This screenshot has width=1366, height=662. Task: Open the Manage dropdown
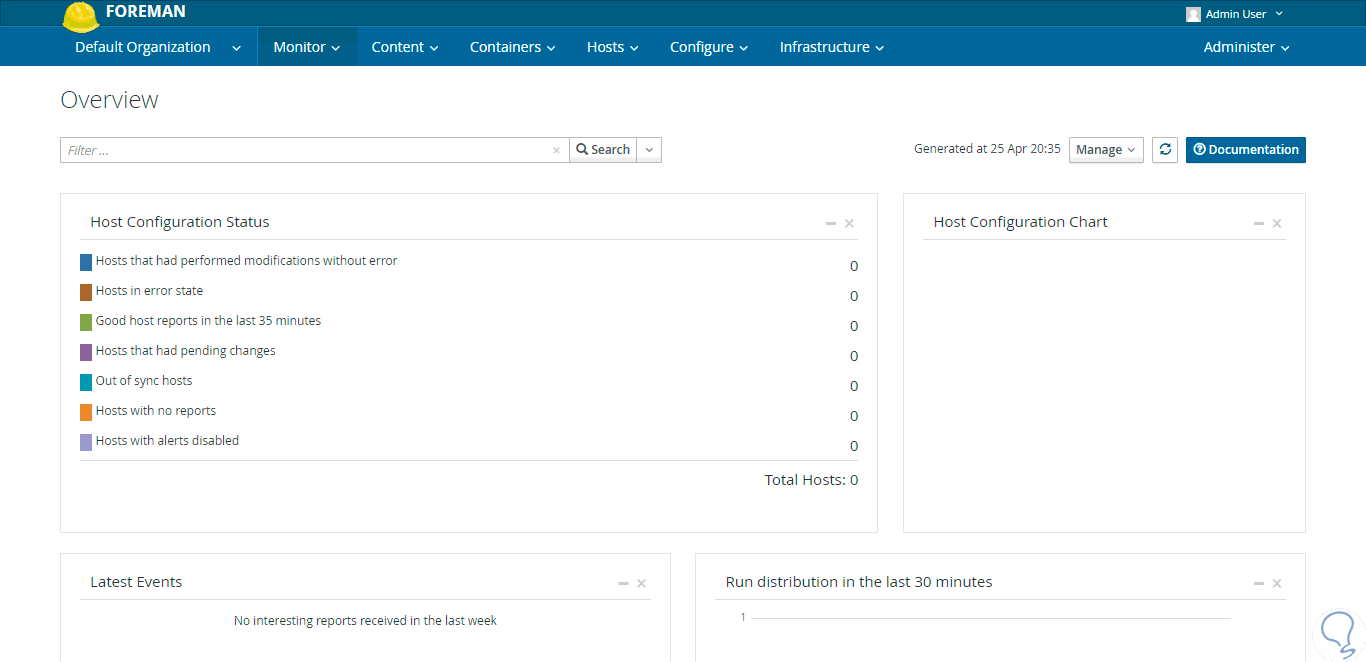1106,150
